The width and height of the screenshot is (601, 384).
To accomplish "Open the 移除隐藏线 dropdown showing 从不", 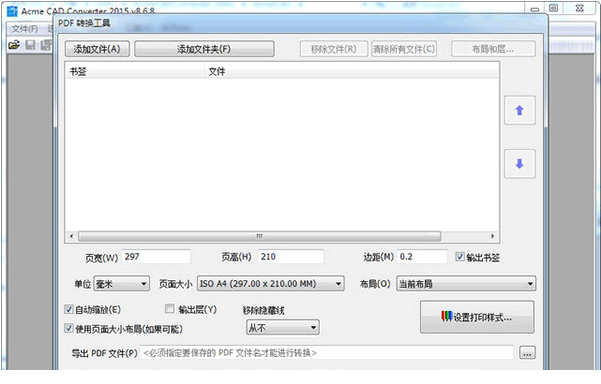I will tap(282, 328).
